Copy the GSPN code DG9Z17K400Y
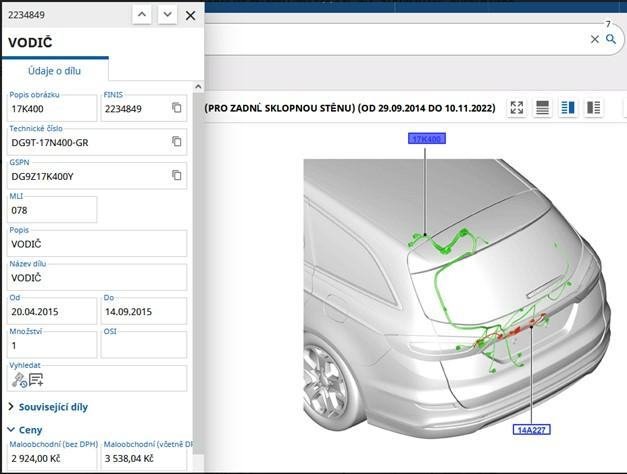The height and width of the screenshot is (474, 627). pyautogui.click(x=177, y=175)
